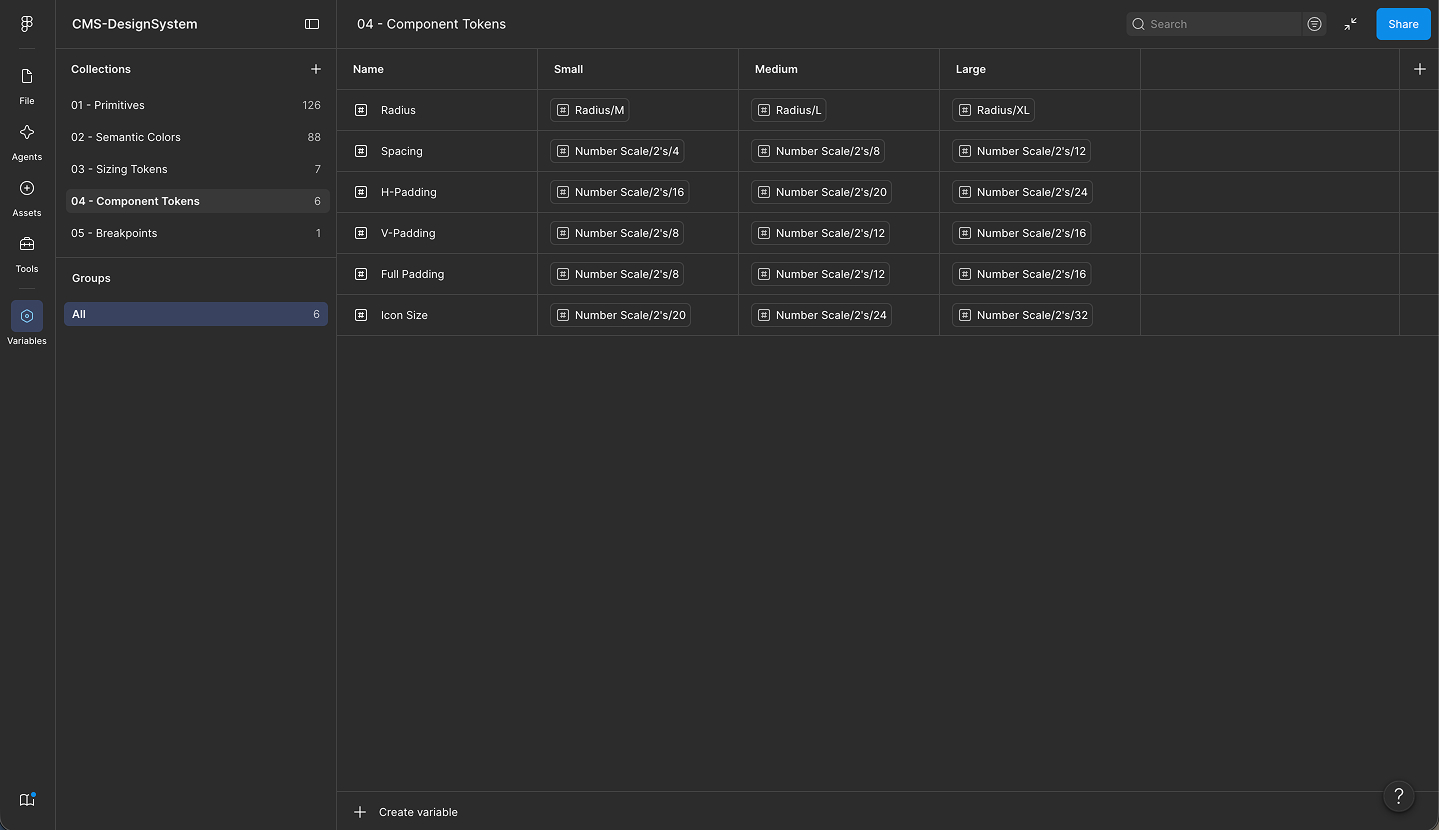The height and width of the screenshot is (830, 1439).
Task: Click the Search input field
Action: pos(1214,24)
